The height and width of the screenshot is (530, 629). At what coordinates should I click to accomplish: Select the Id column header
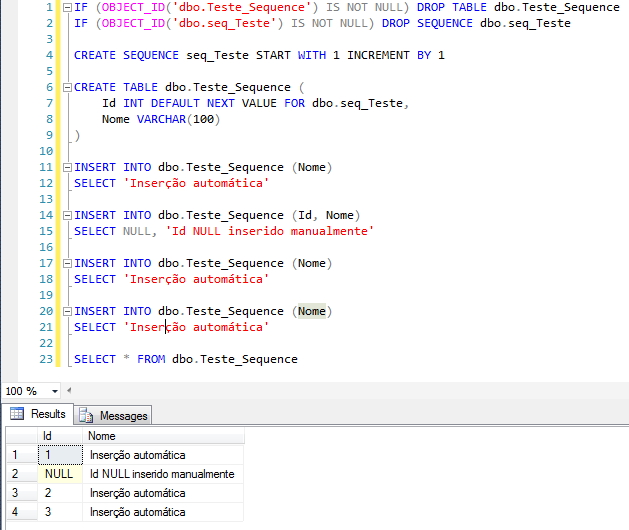(x=60, y=436)
